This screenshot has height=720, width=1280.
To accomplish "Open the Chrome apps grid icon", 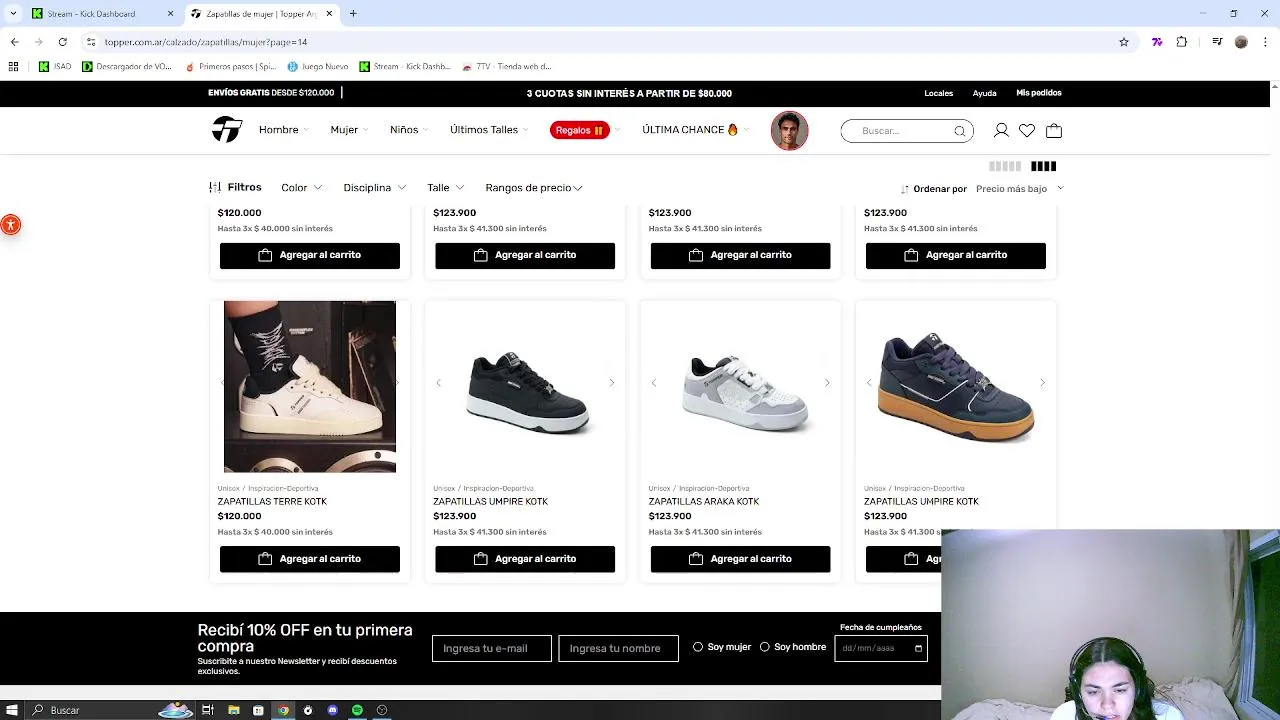I will coord(13,66).
